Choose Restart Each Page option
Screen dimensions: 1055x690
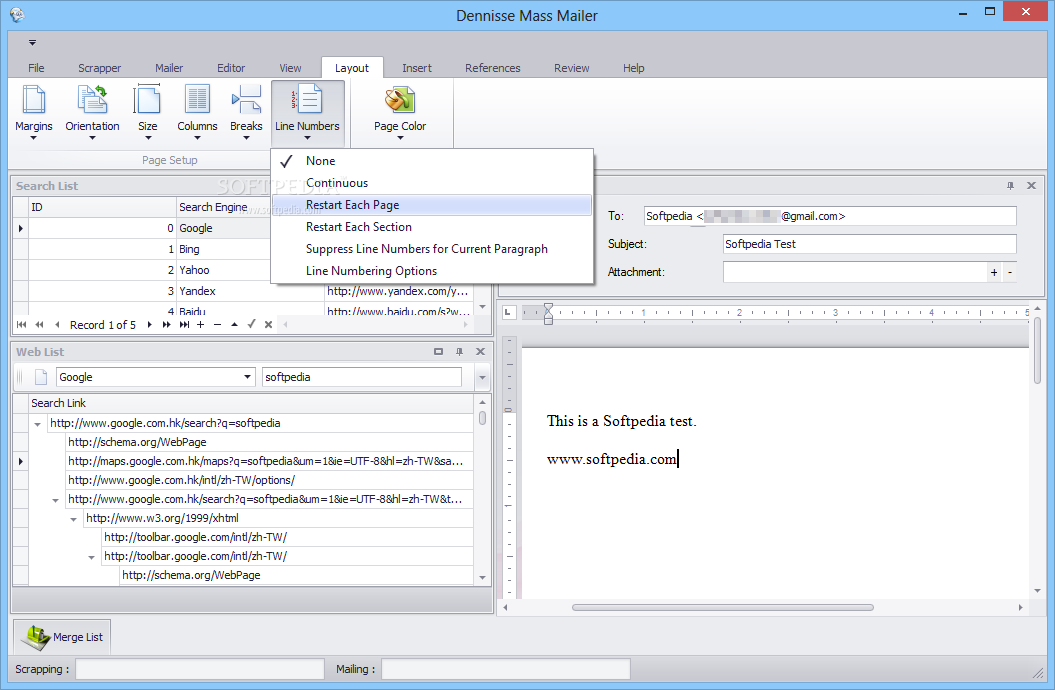point(432,205)
